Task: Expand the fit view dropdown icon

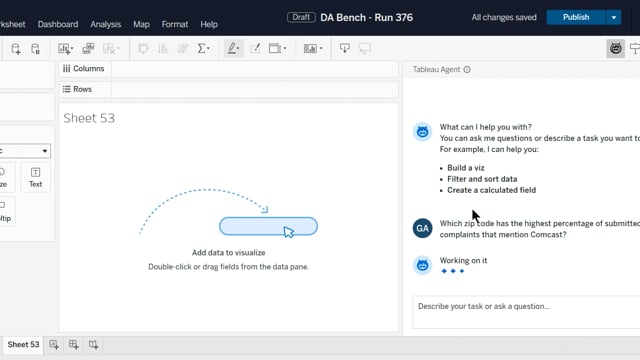Action: (278, 49)
